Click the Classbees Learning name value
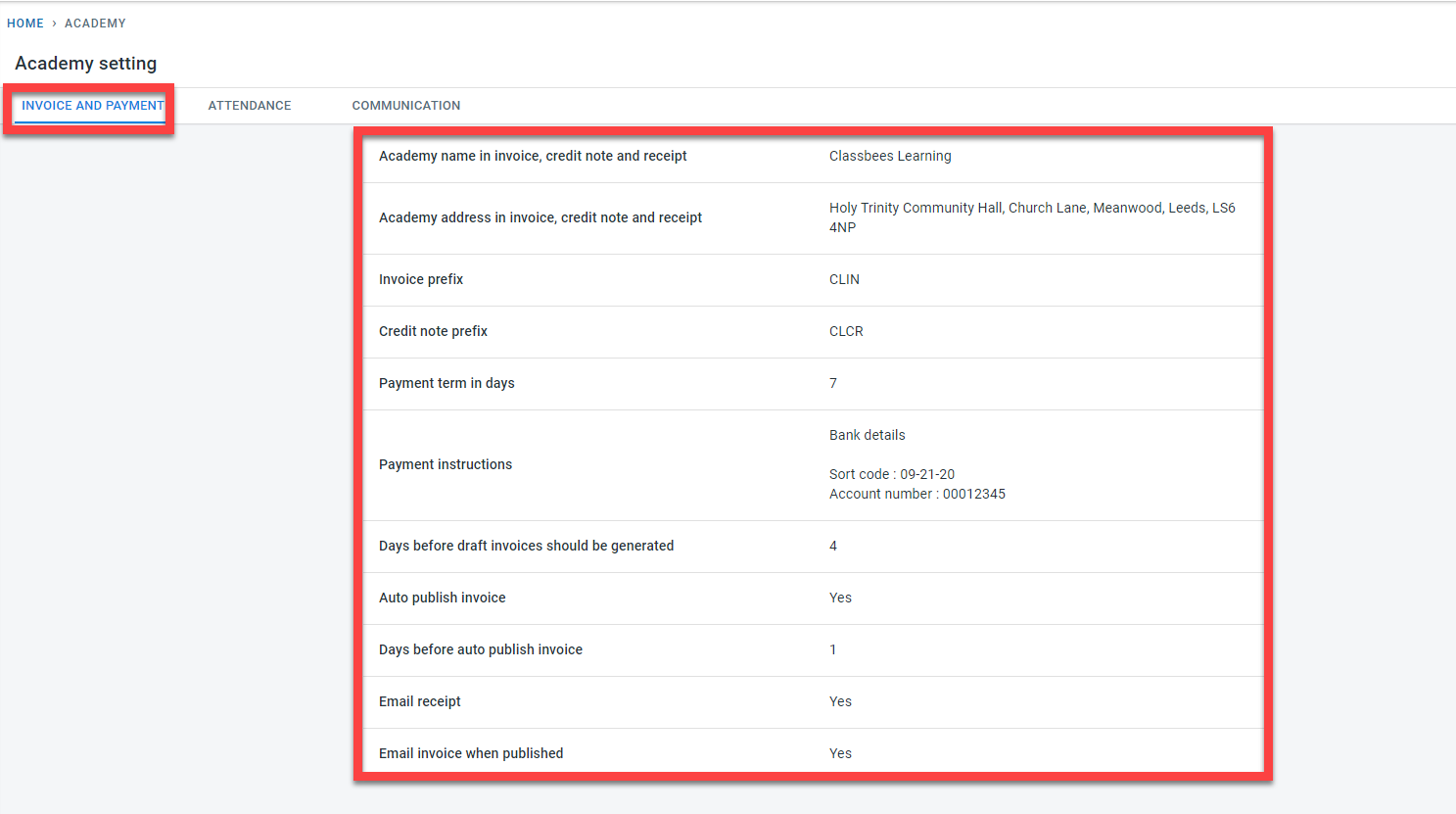1456x814 pixels. [890, 156]
